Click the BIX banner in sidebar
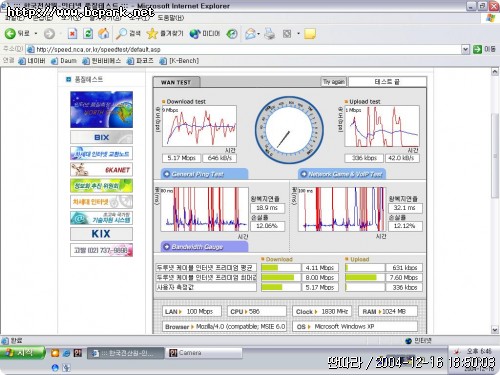The image size is (500, 375). pos(101,137)
